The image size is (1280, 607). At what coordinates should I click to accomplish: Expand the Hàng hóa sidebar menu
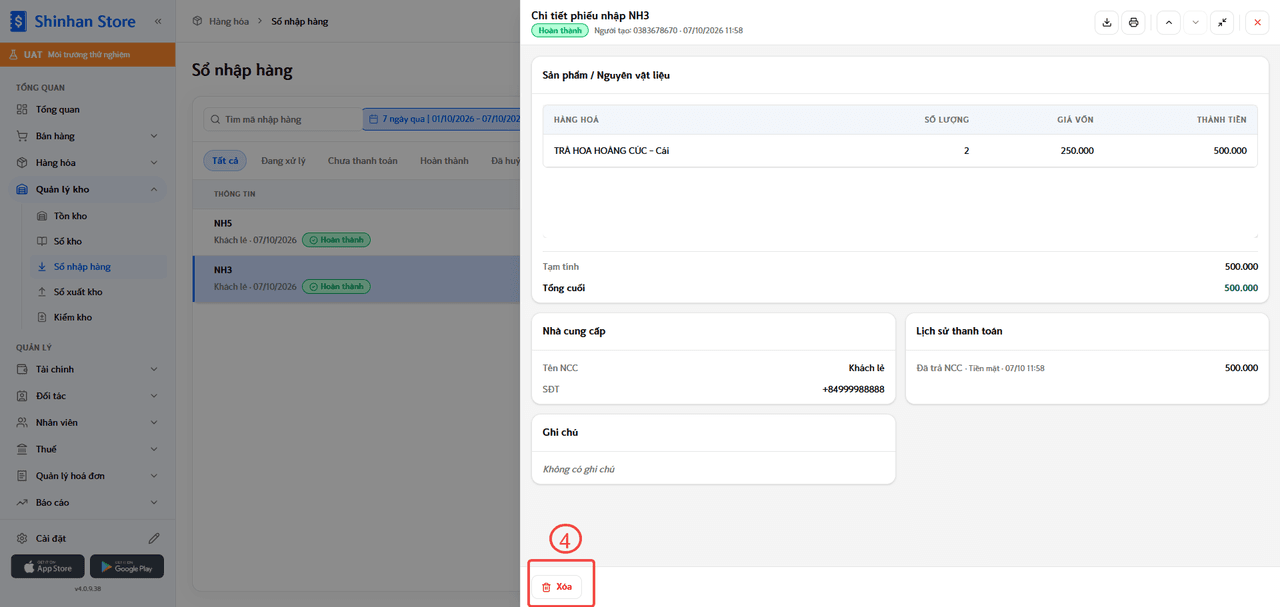[87, 162]
